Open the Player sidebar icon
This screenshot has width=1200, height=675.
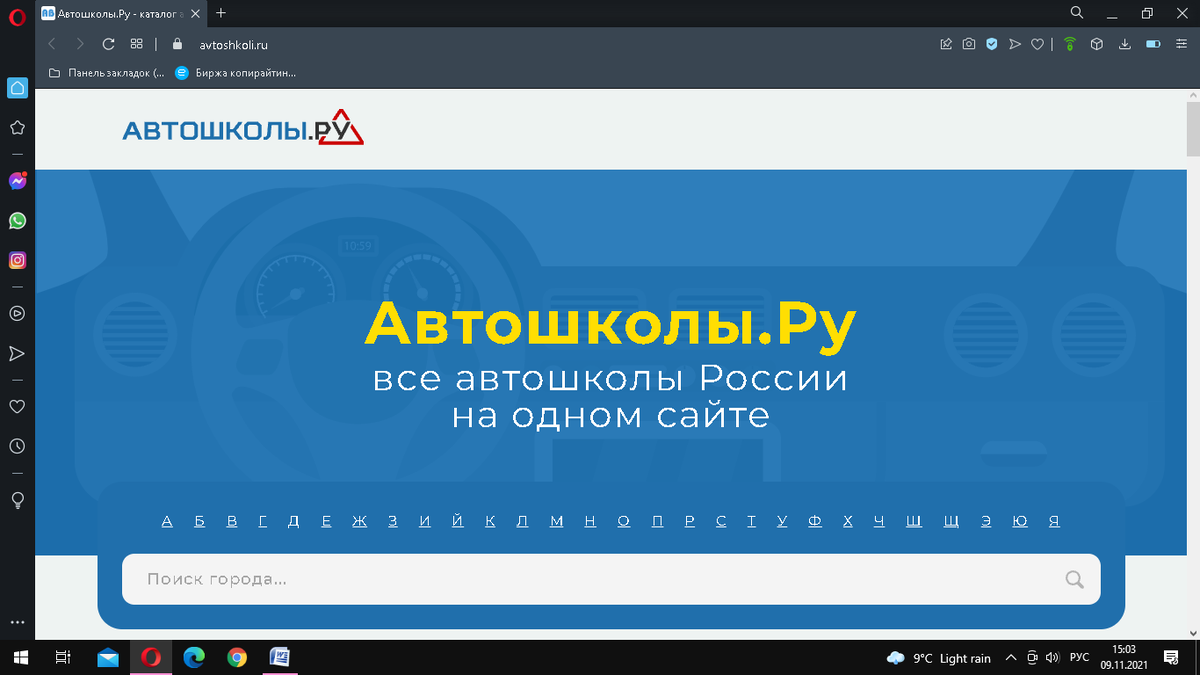(17, 313)
